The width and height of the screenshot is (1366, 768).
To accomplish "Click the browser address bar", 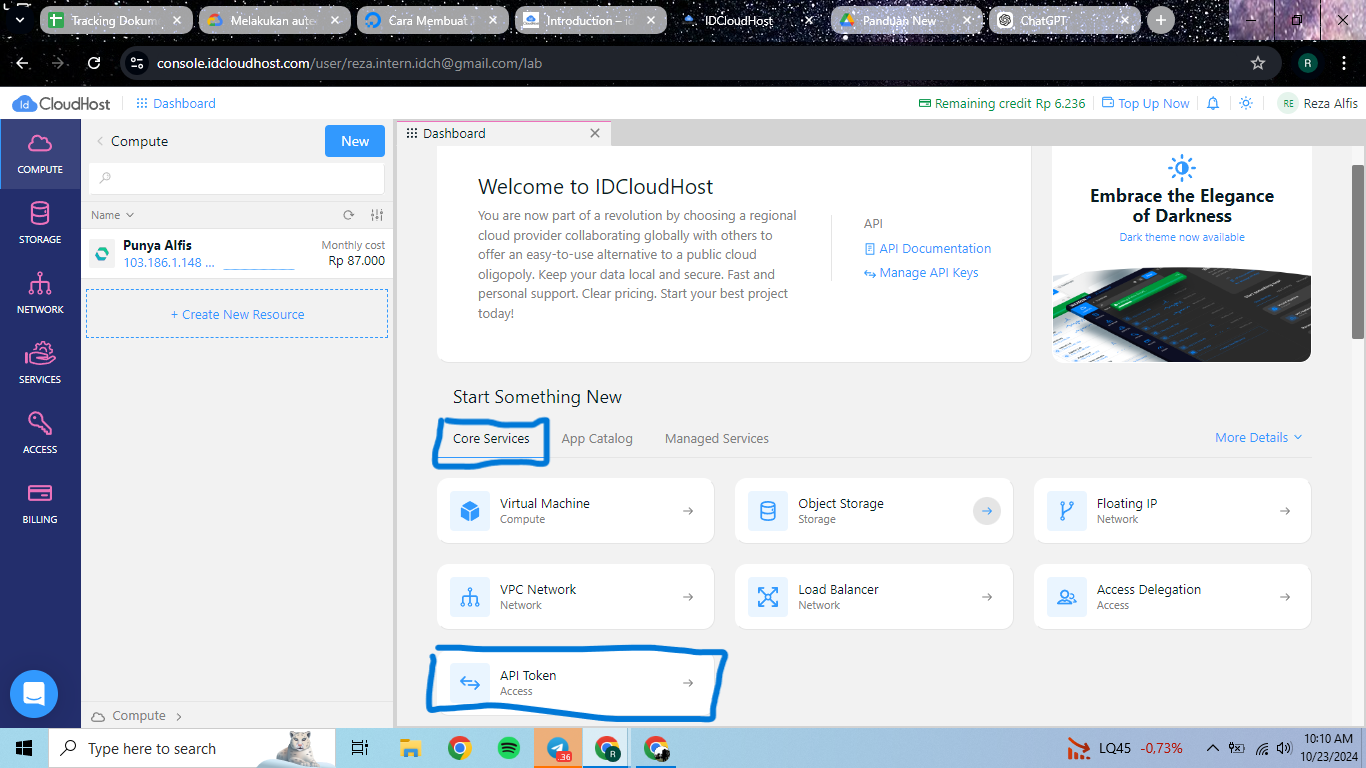I will click(x=700, y=63).
